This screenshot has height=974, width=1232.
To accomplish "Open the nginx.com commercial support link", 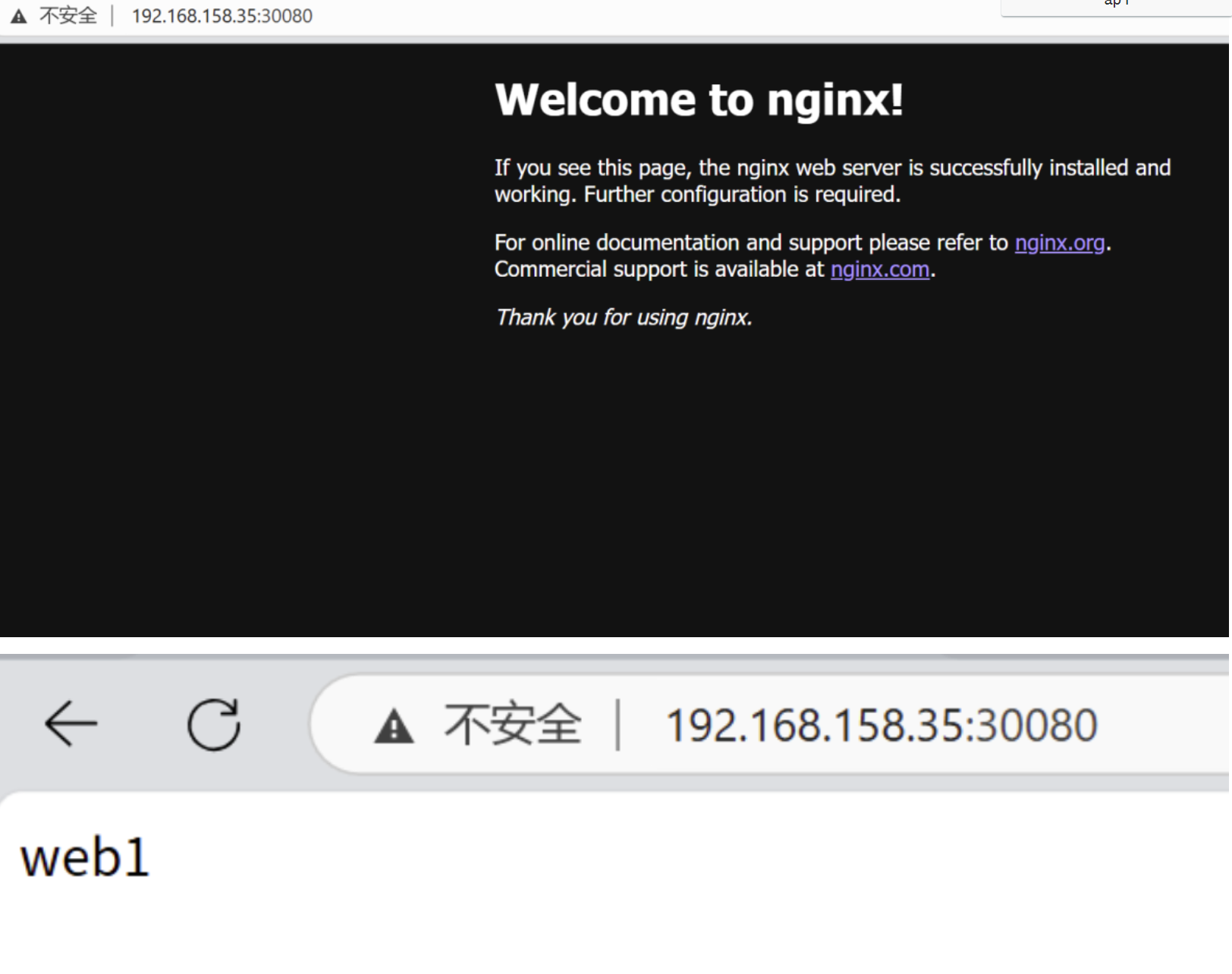I will [880, 269].
